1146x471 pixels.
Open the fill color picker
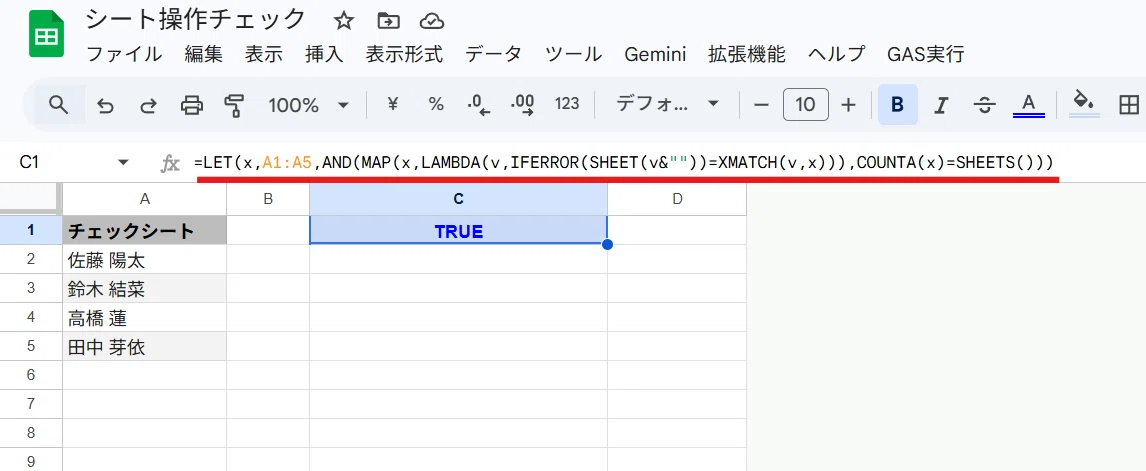1085,104
